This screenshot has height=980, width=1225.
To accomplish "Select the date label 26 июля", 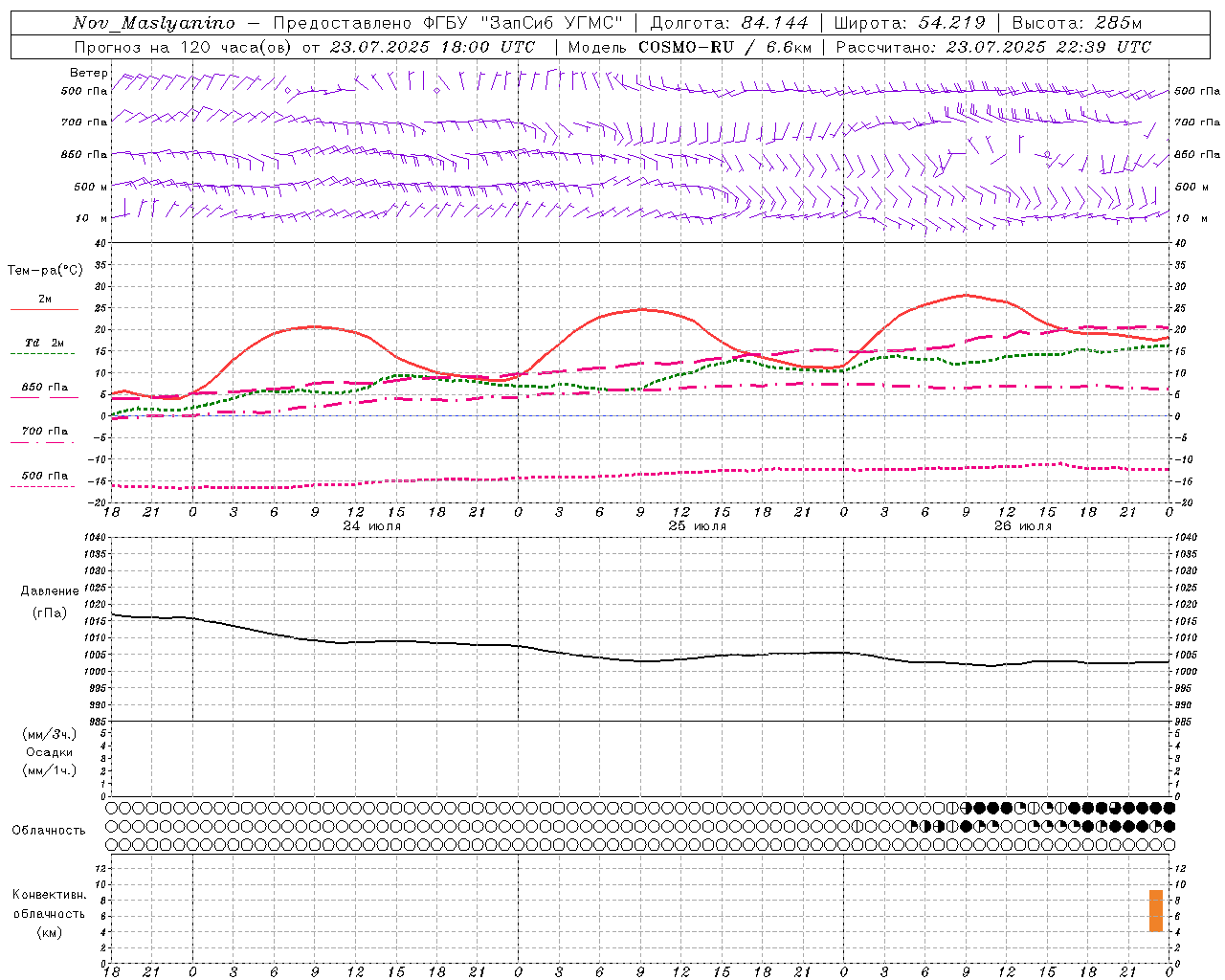I will pos(1022,526).
